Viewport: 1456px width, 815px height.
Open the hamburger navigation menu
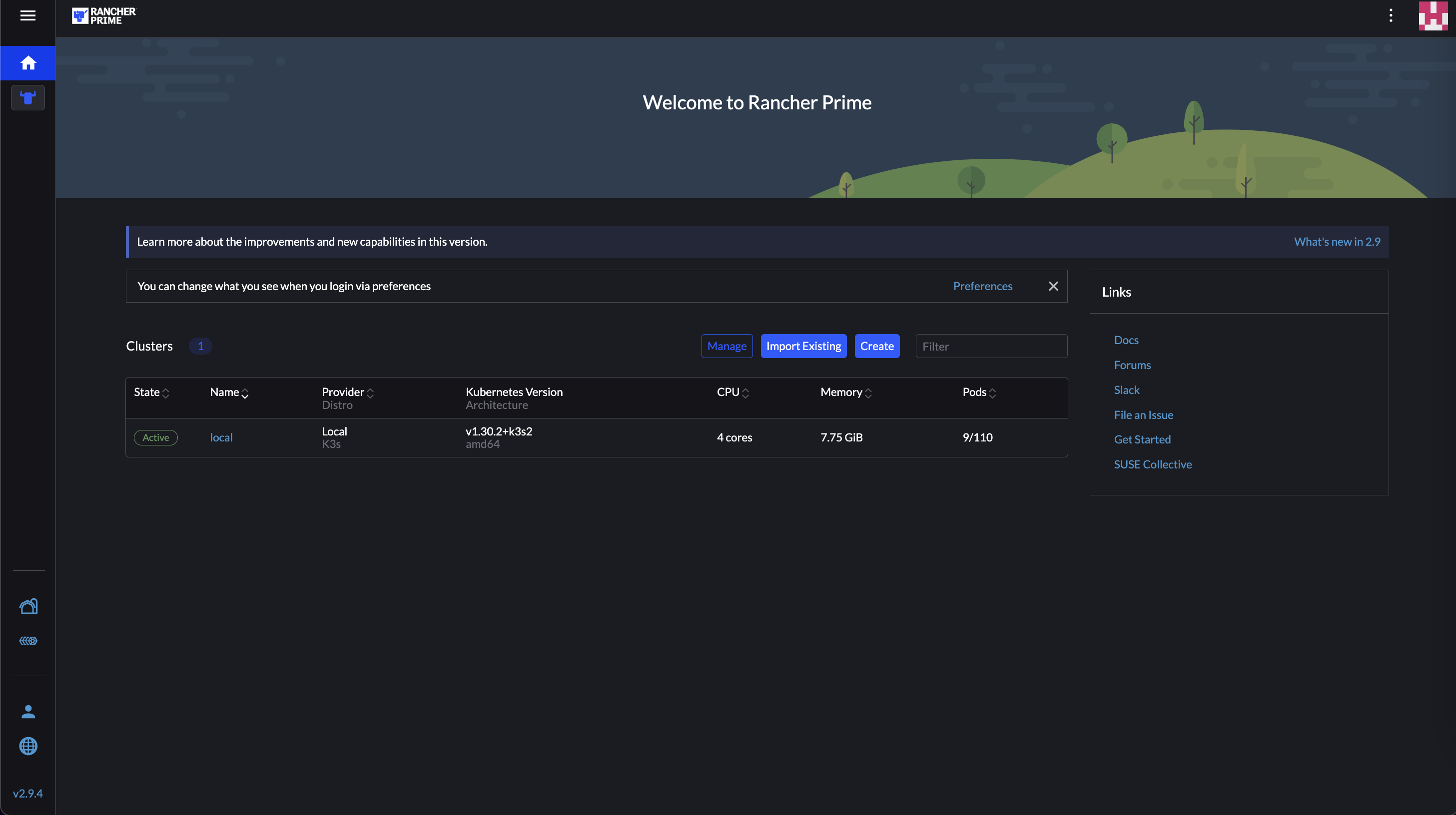(x=27, y=16)
